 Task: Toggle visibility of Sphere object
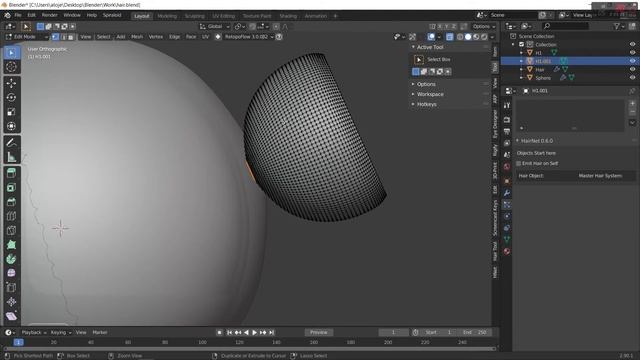632,78
